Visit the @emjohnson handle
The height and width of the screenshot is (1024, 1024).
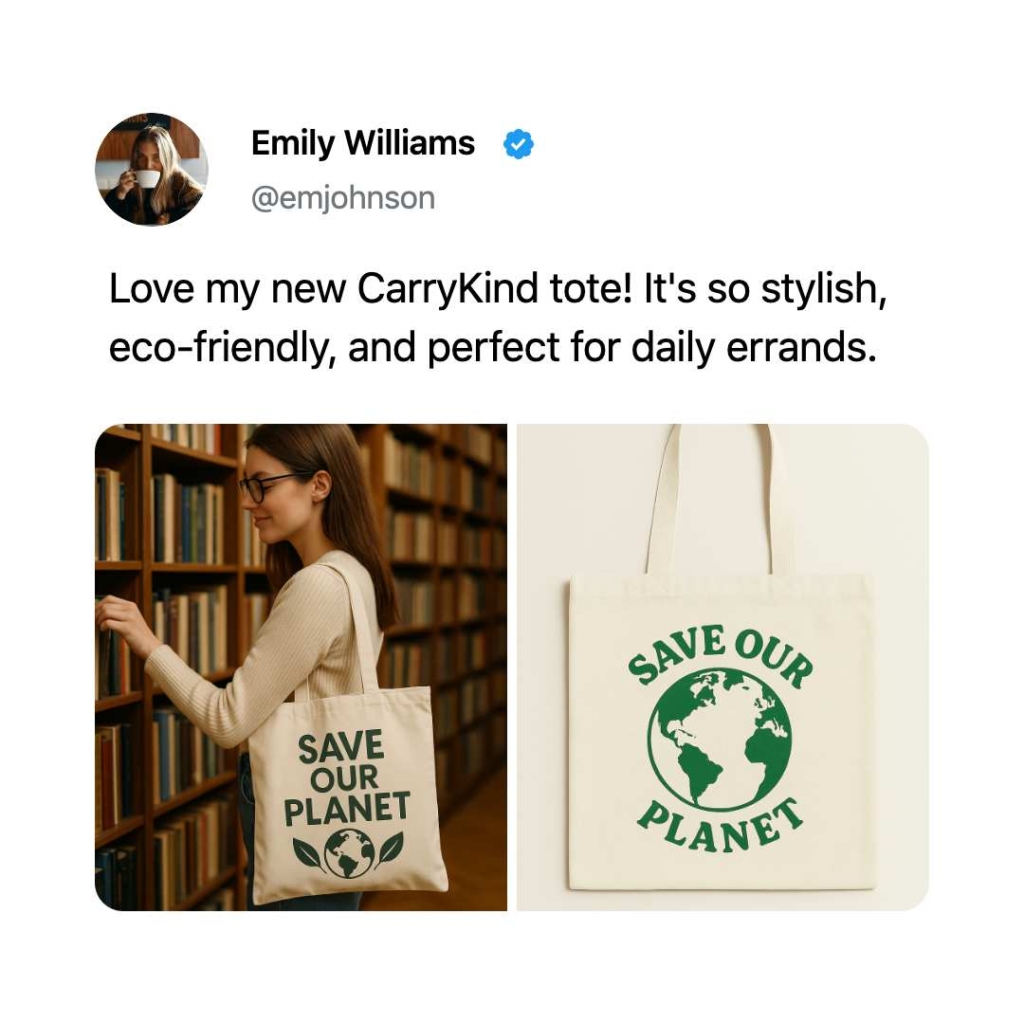[344, 199]
